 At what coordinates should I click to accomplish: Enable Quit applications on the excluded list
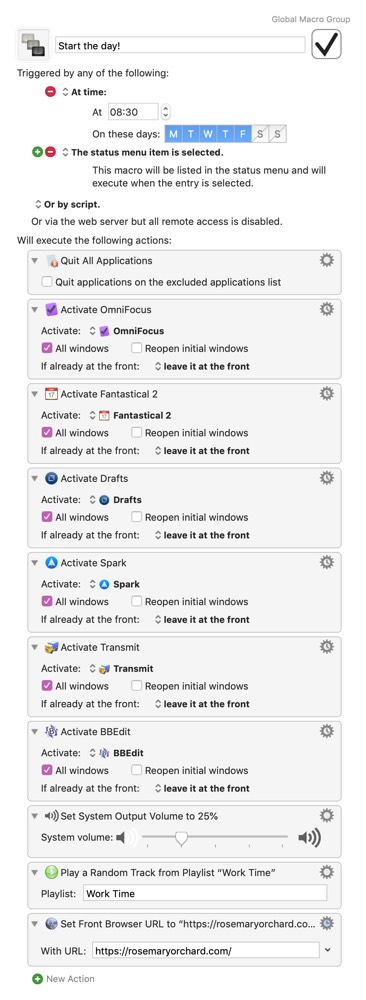tap(47, 282)
